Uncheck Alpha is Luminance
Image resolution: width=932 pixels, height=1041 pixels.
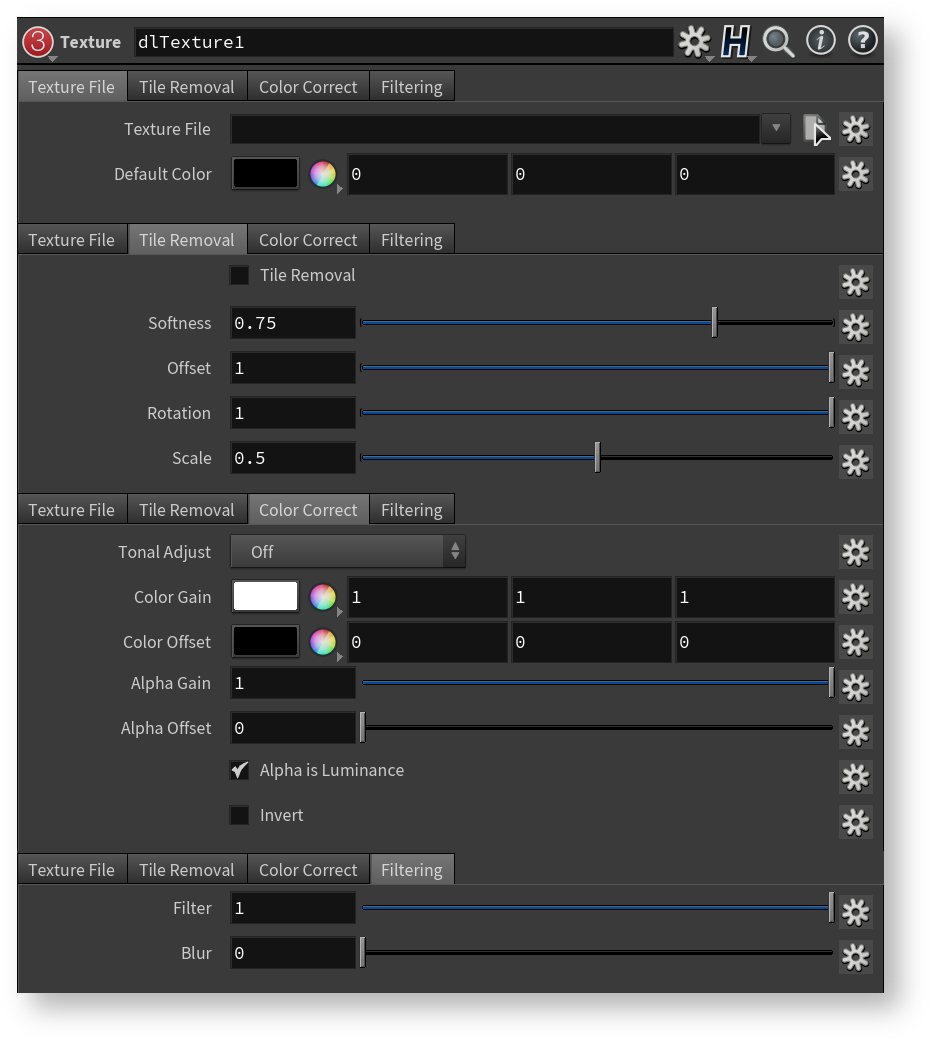click(x=240, y=770)
